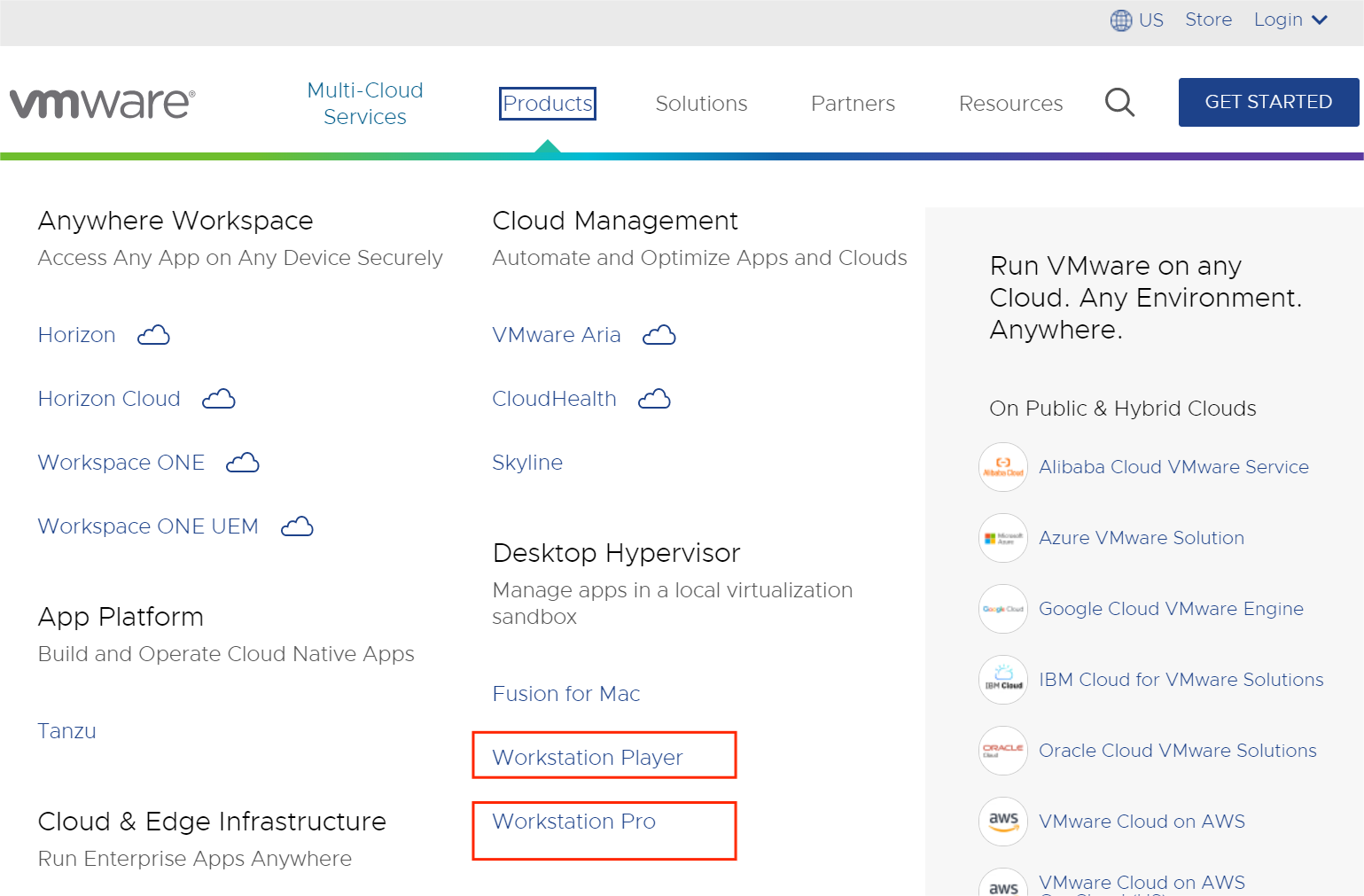
Task: Open the Skyline link
Action: coord(527,463)
